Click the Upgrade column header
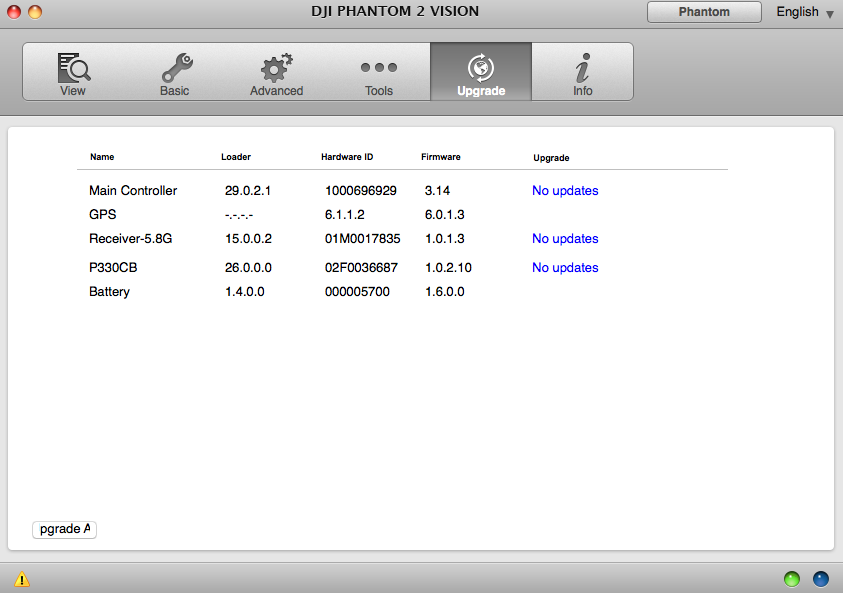Viewport: 843px width, 593px height. pos(551,158)
